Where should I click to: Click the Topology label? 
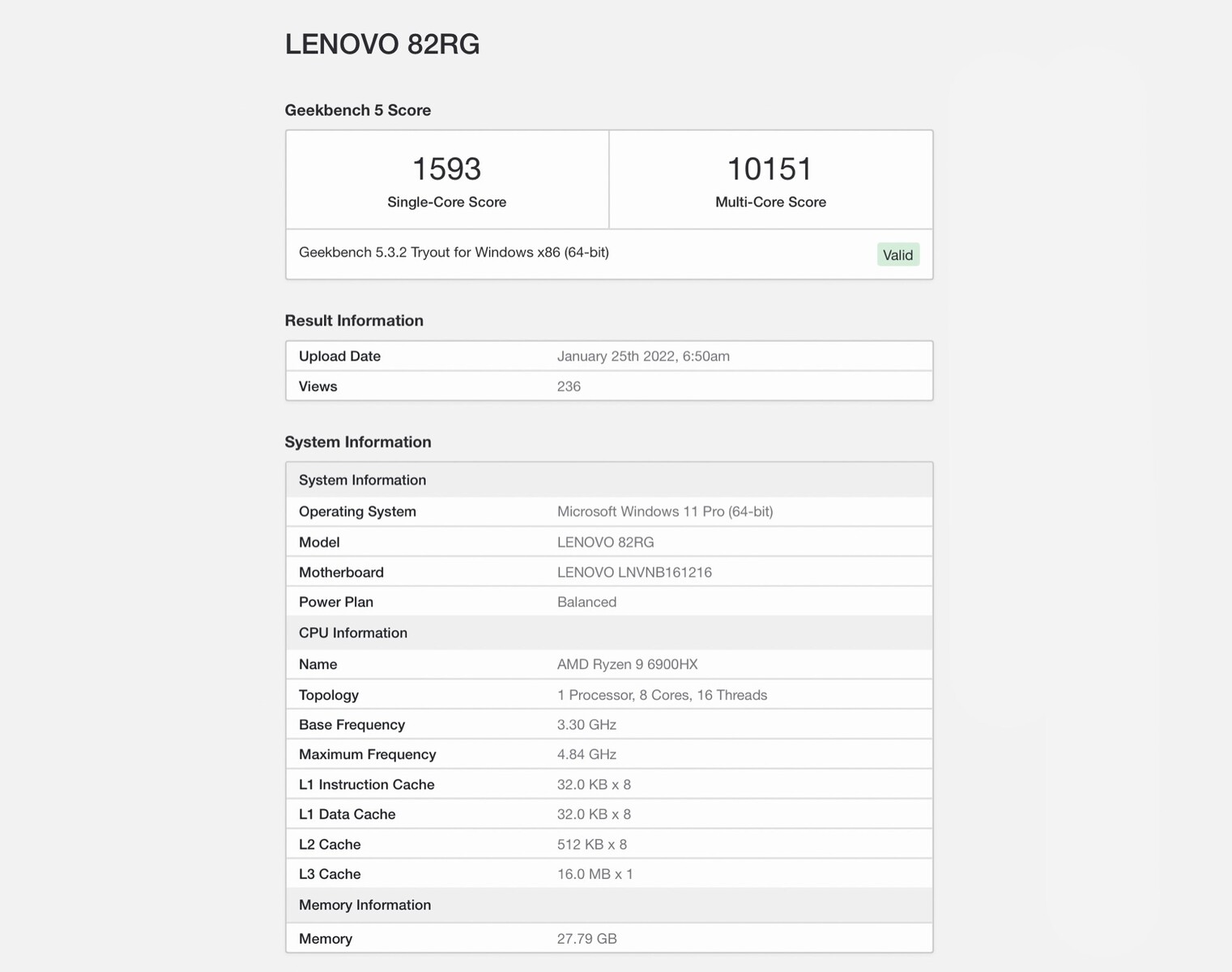[x=328, y=695]
